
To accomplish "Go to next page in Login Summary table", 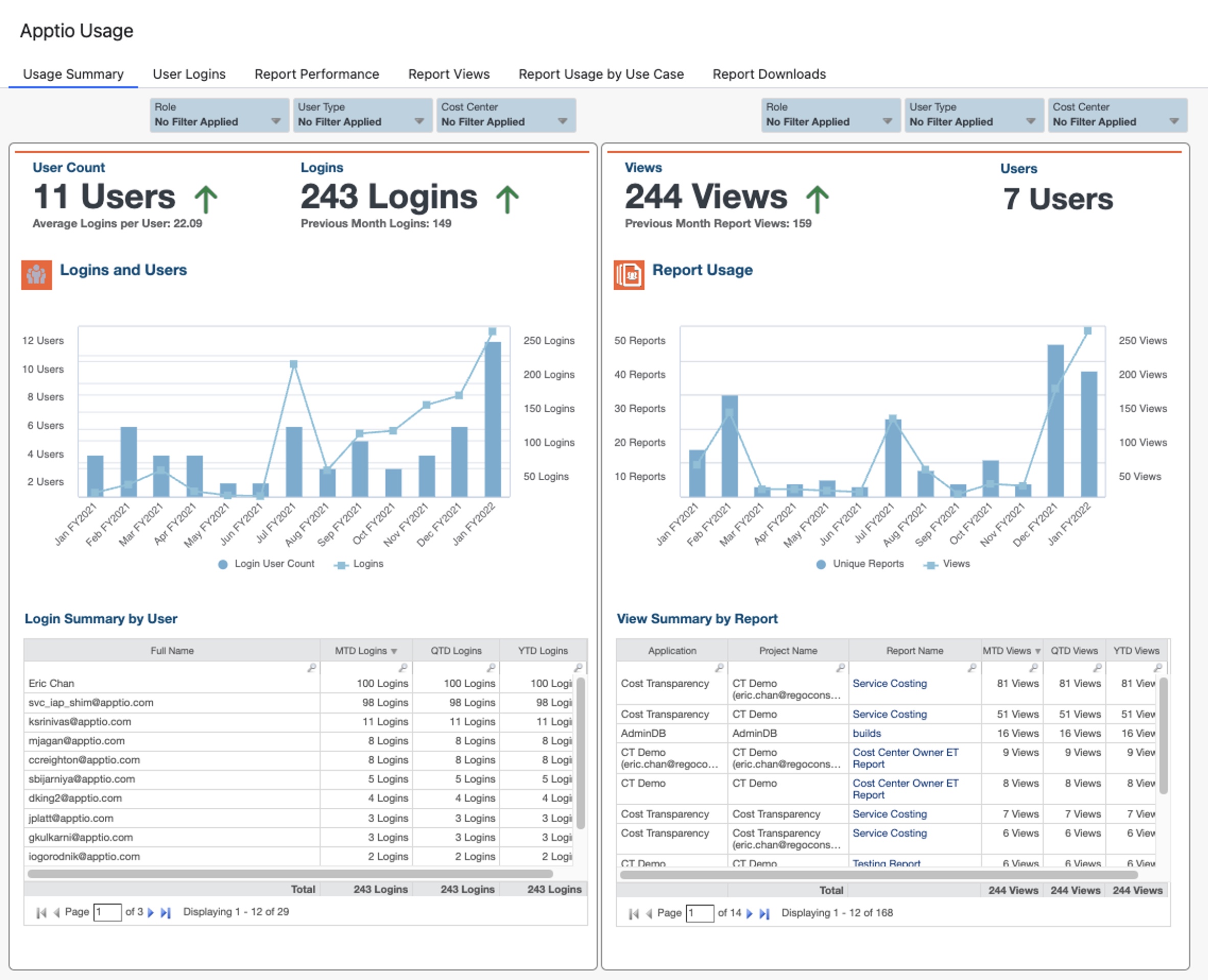I will (151, 912).
